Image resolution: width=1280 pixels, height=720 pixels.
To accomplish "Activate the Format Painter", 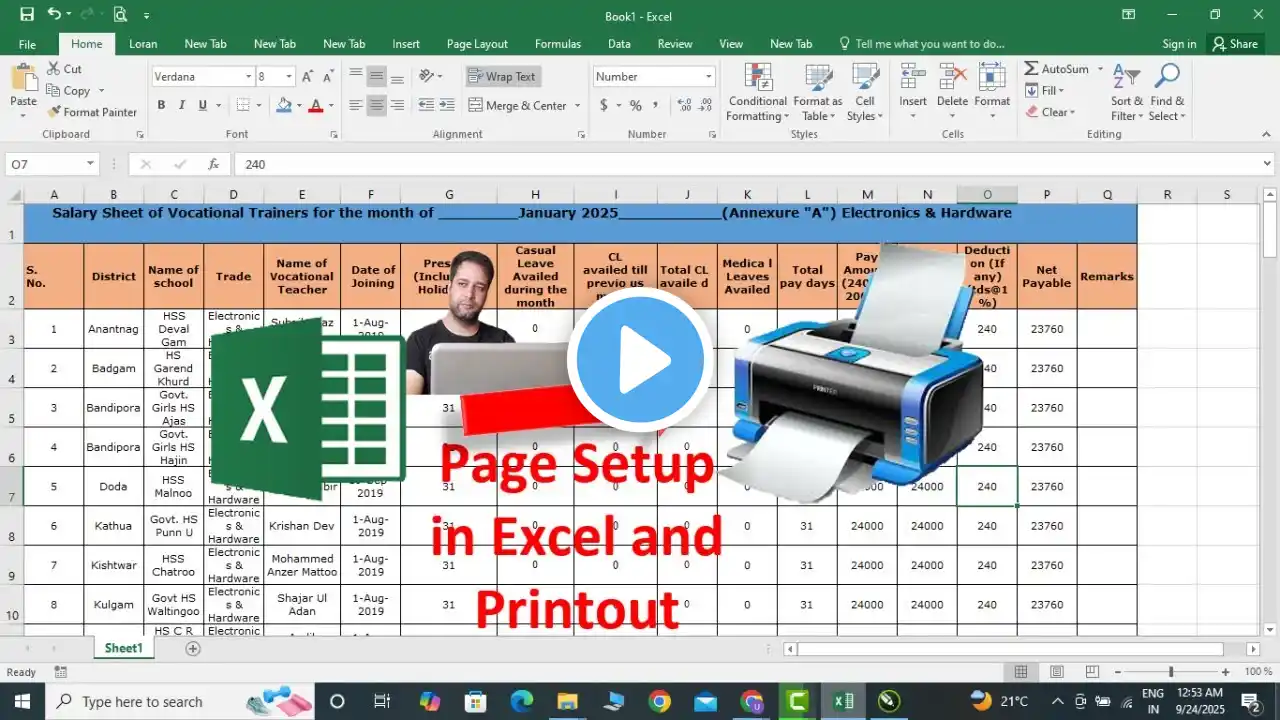I will pos(92,112).
